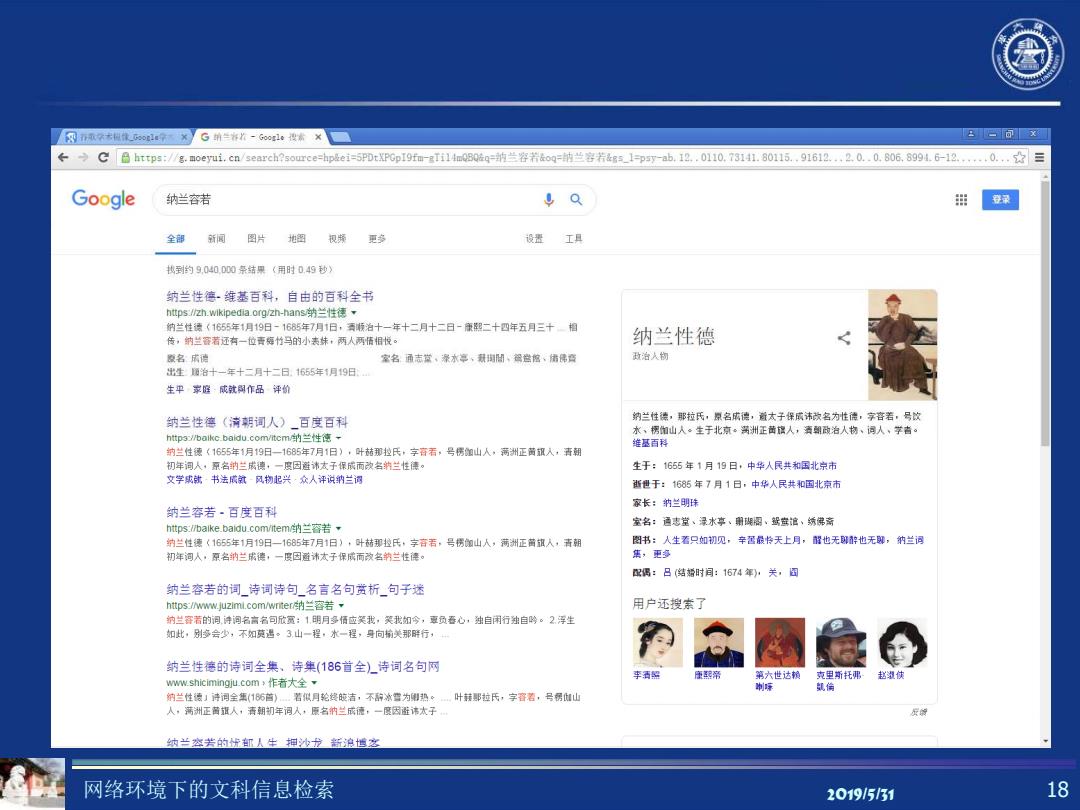Click the green padlock security icon

[125, 158]
